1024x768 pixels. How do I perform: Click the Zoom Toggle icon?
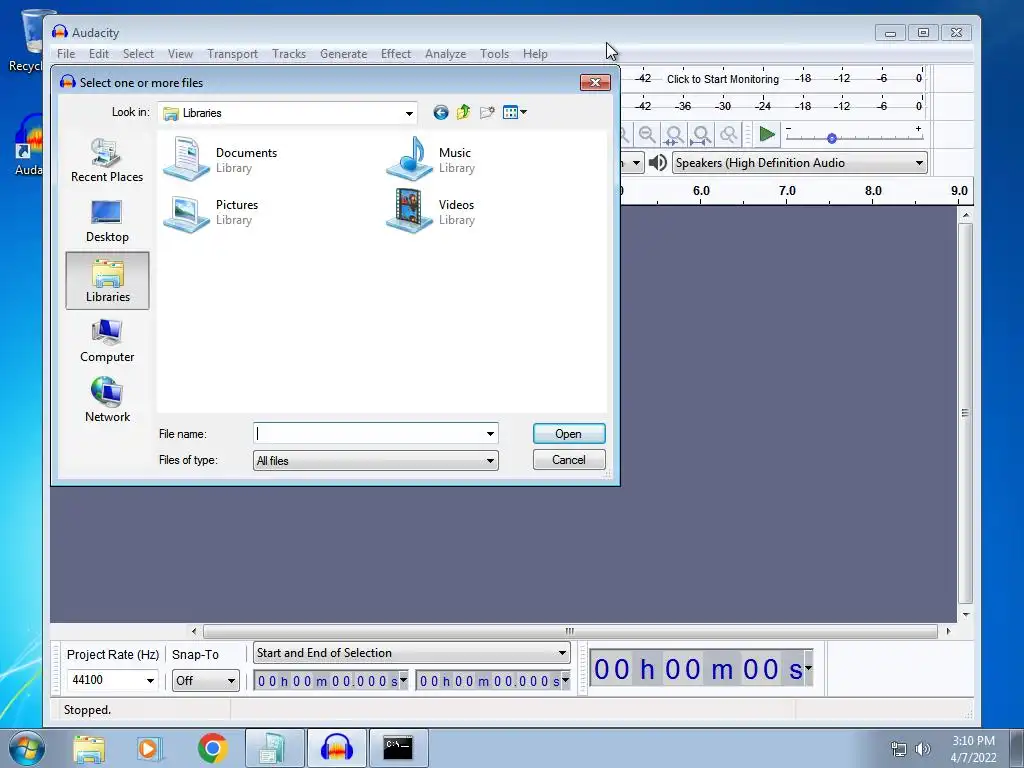click(x=728, y=135)
